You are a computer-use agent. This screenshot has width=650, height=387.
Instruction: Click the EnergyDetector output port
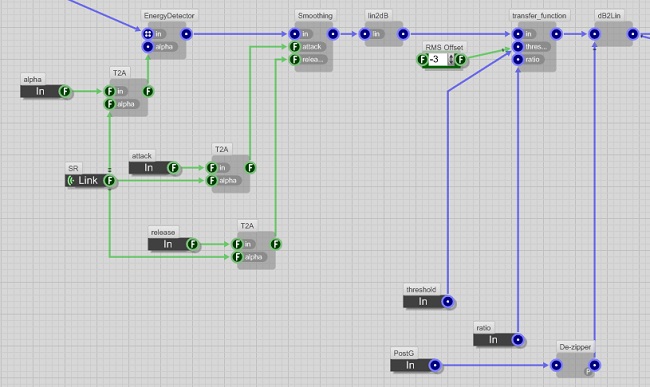click(186, 34)
